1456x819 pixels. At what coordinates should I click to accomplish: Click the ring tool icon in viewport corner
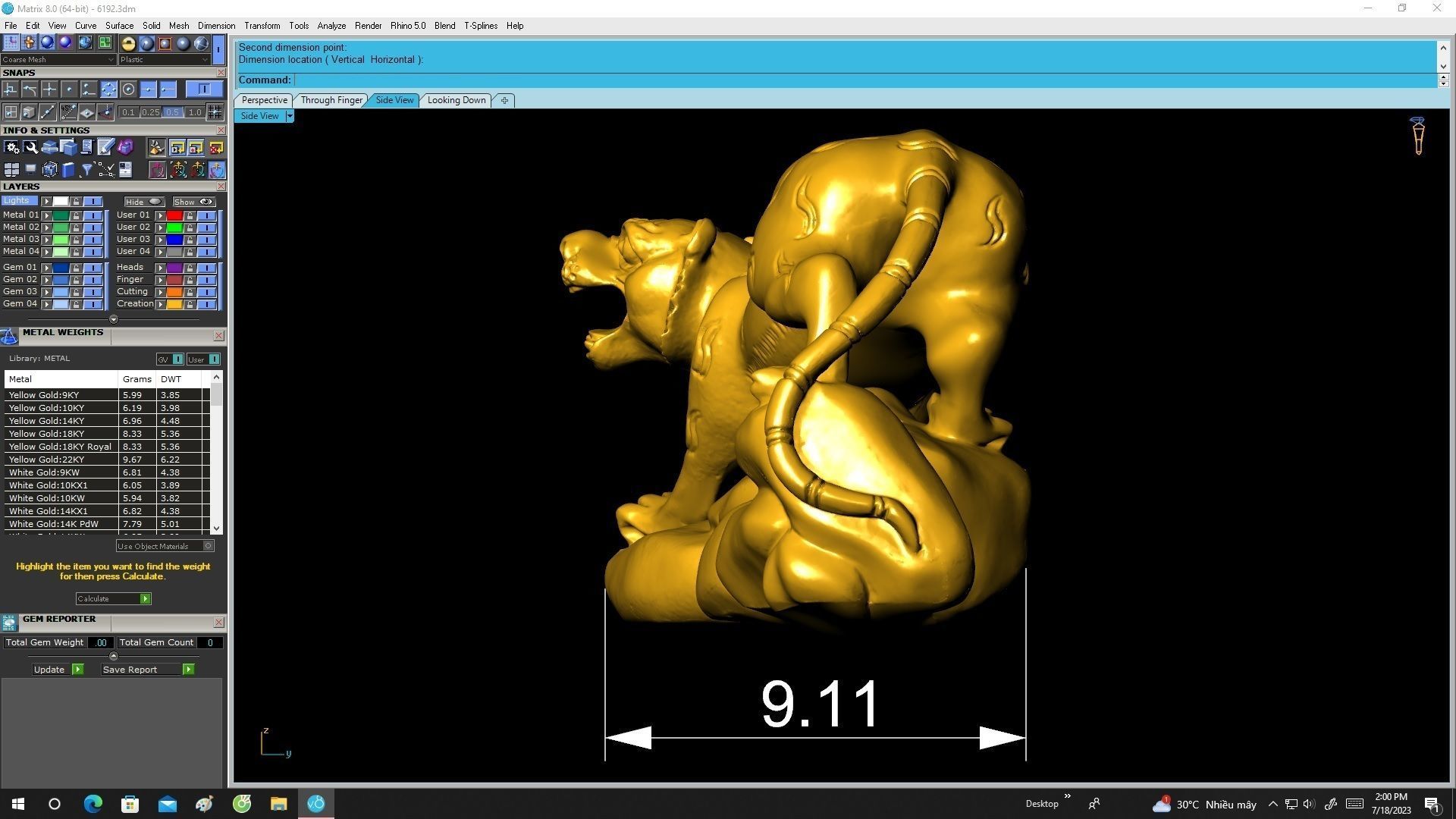[x=1417, y=136]
